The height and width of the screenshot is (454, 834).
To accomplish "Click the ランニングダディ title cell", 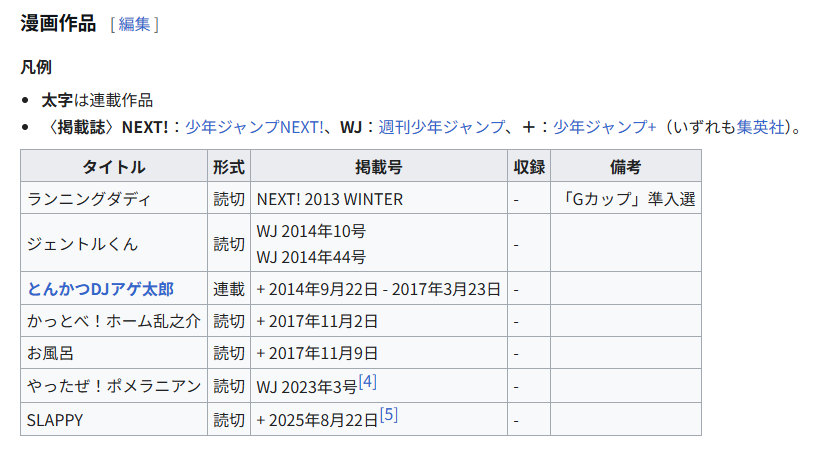I will click(x=90, y=199).
